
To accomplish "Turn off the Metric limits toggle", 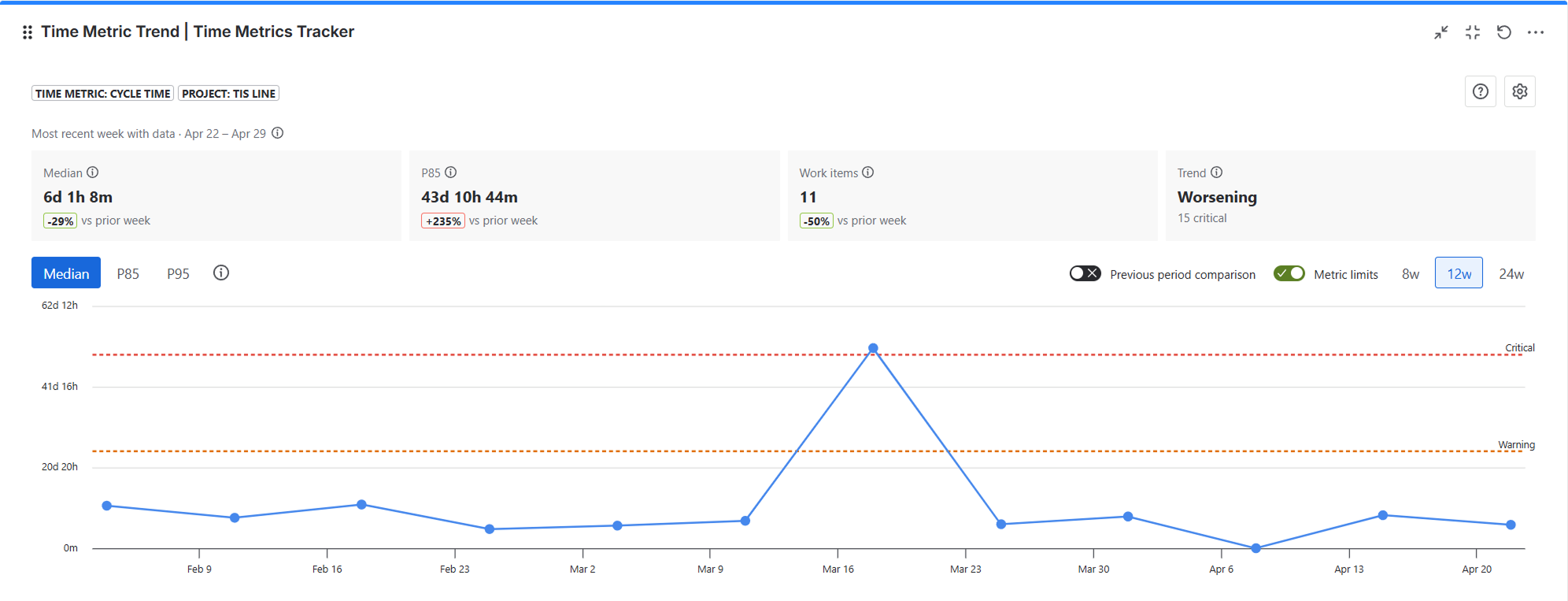I will click(x=1289, y=273).
